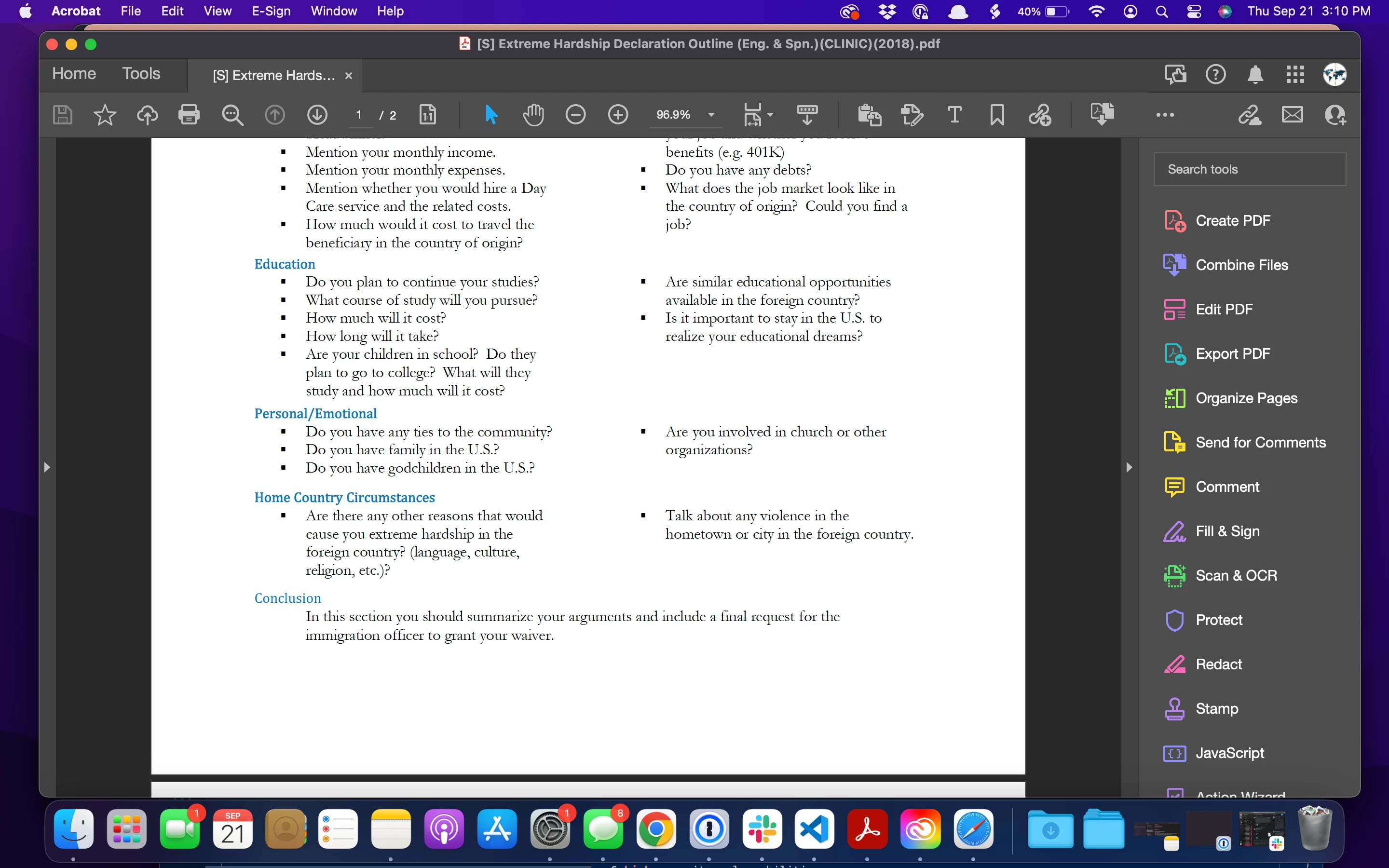Select the Hand pan tool
This screenshot has width=1389, height=868.
click(x=533, y=115)
